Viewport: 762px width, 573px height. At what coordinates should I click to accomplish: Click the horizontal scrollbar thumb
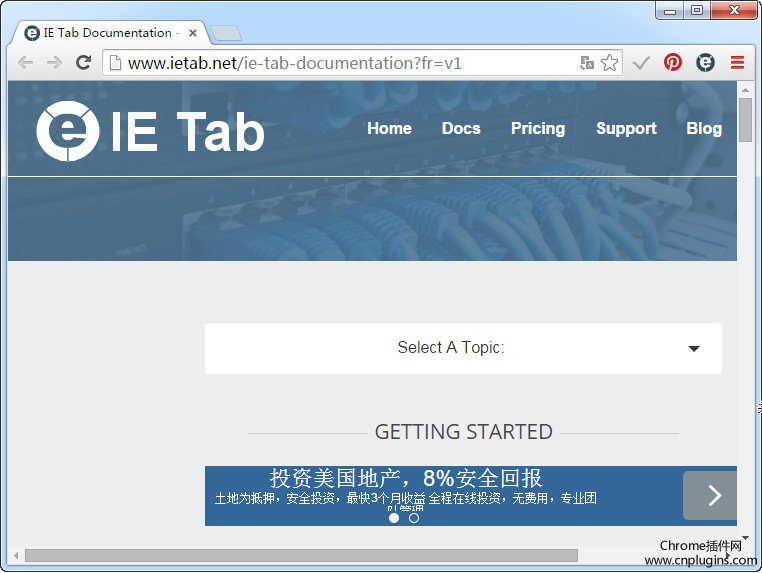coord(301,555)
